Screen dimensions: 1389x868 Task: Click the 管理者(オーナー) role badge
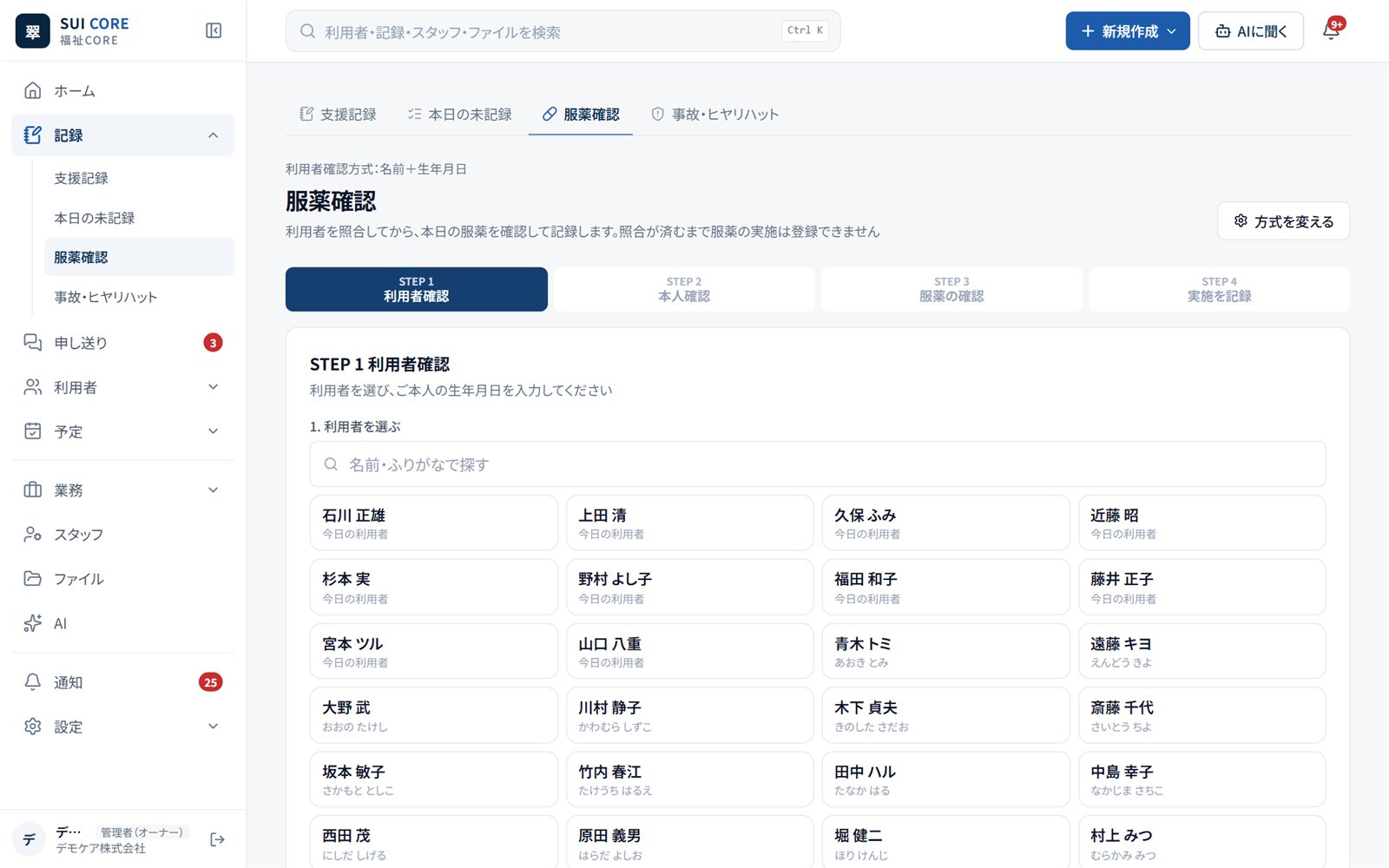[x=142, y=832]
